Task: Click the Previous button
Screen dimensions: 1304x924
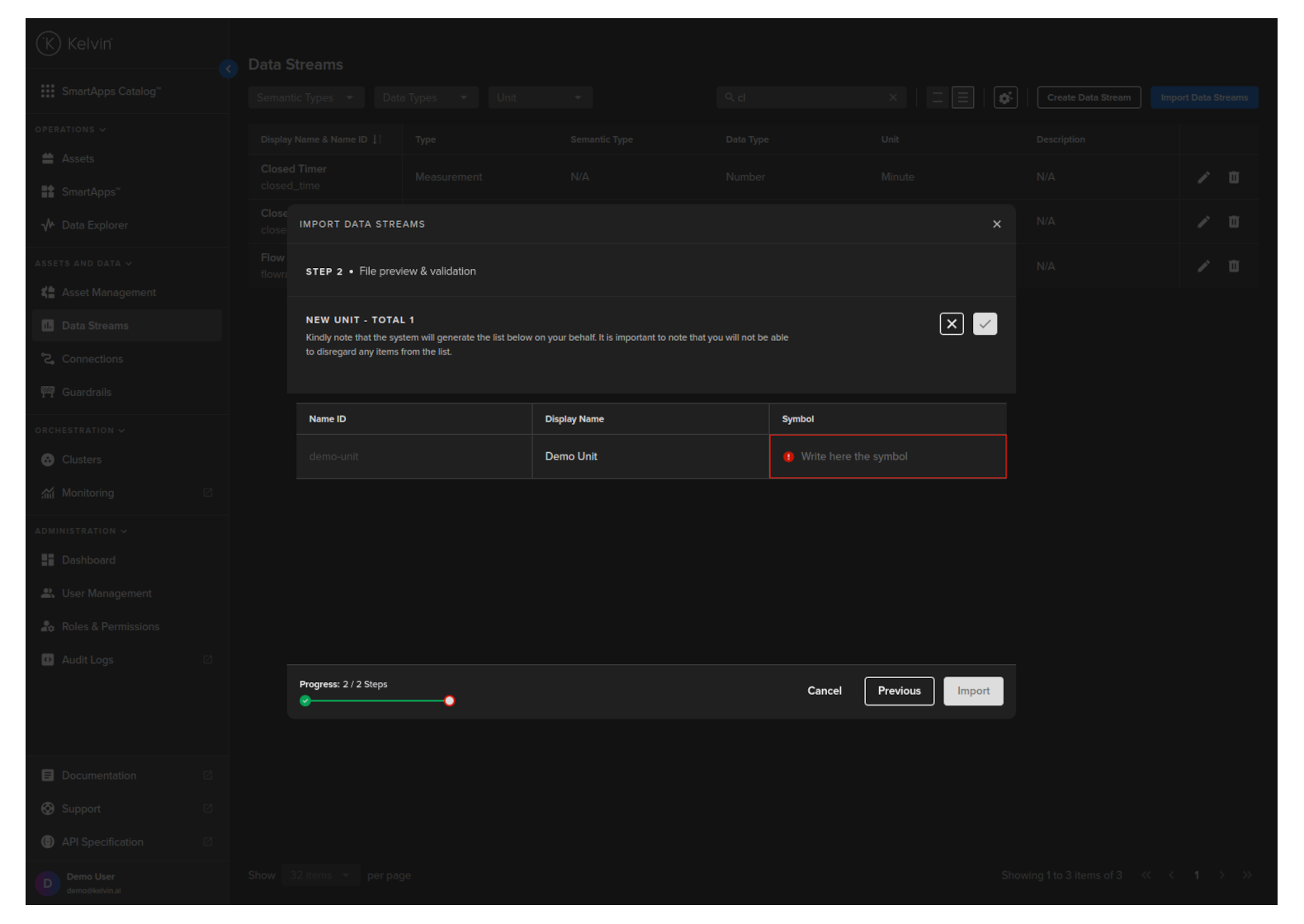Action: pos(899,691)
